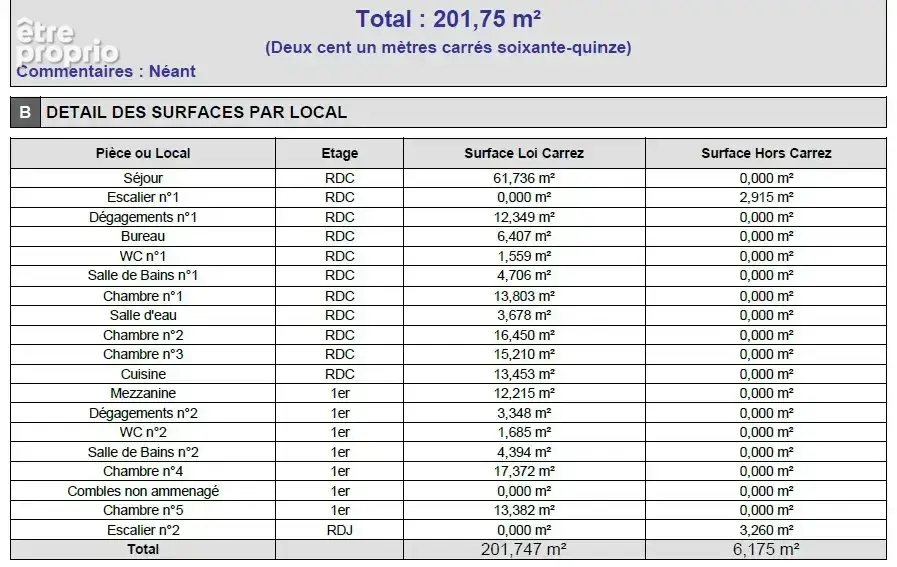Click the value 3,678 m²
897x567 pixels.
click(x=524, y=315)
